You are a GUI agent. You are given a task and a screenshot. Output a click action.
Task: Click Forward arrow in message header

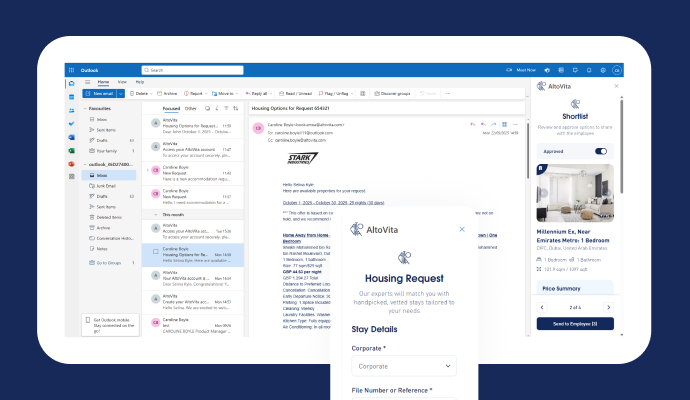coord(493,125)
